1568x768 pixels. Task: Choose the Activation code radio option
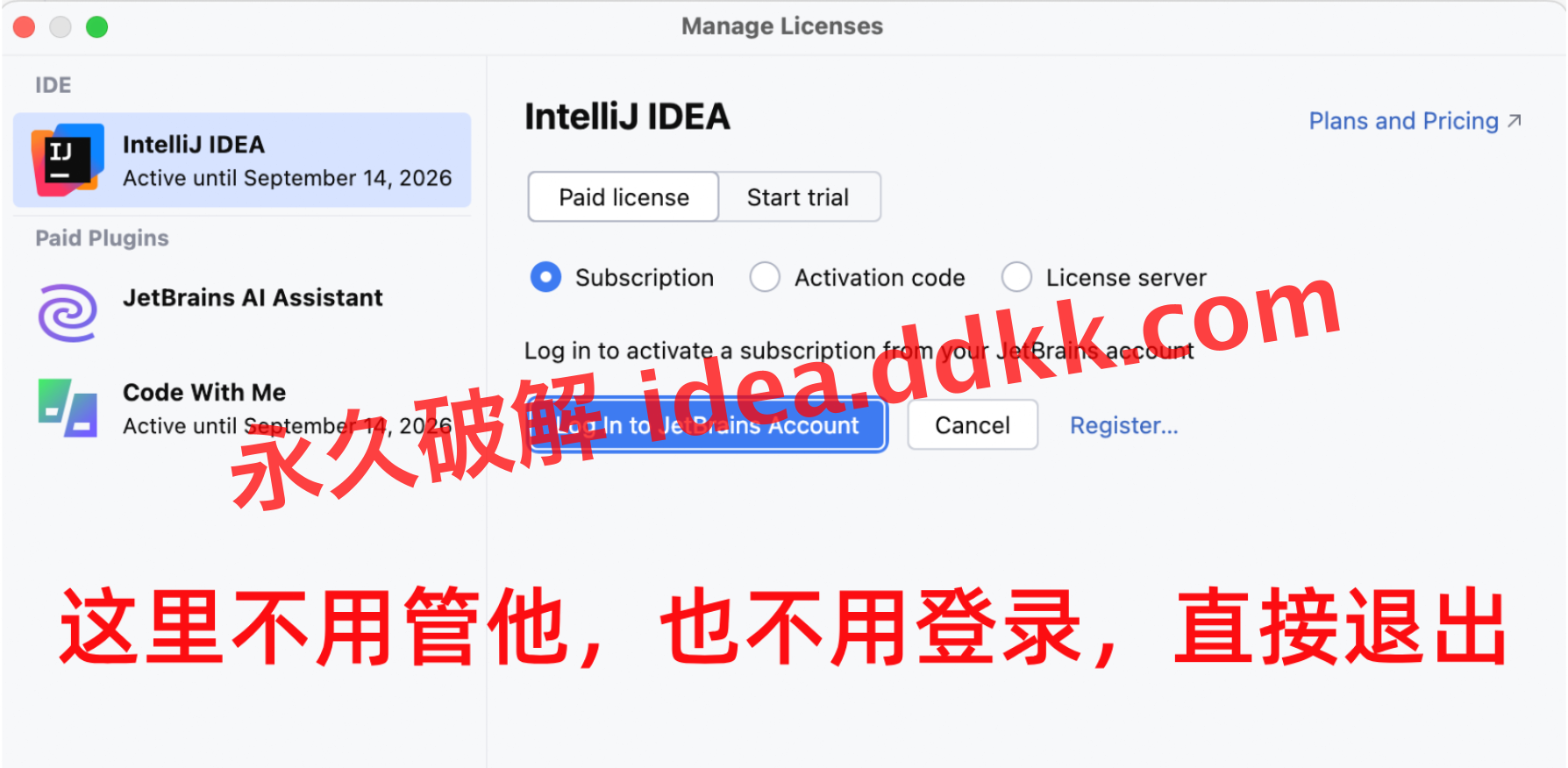pos(765,277)
